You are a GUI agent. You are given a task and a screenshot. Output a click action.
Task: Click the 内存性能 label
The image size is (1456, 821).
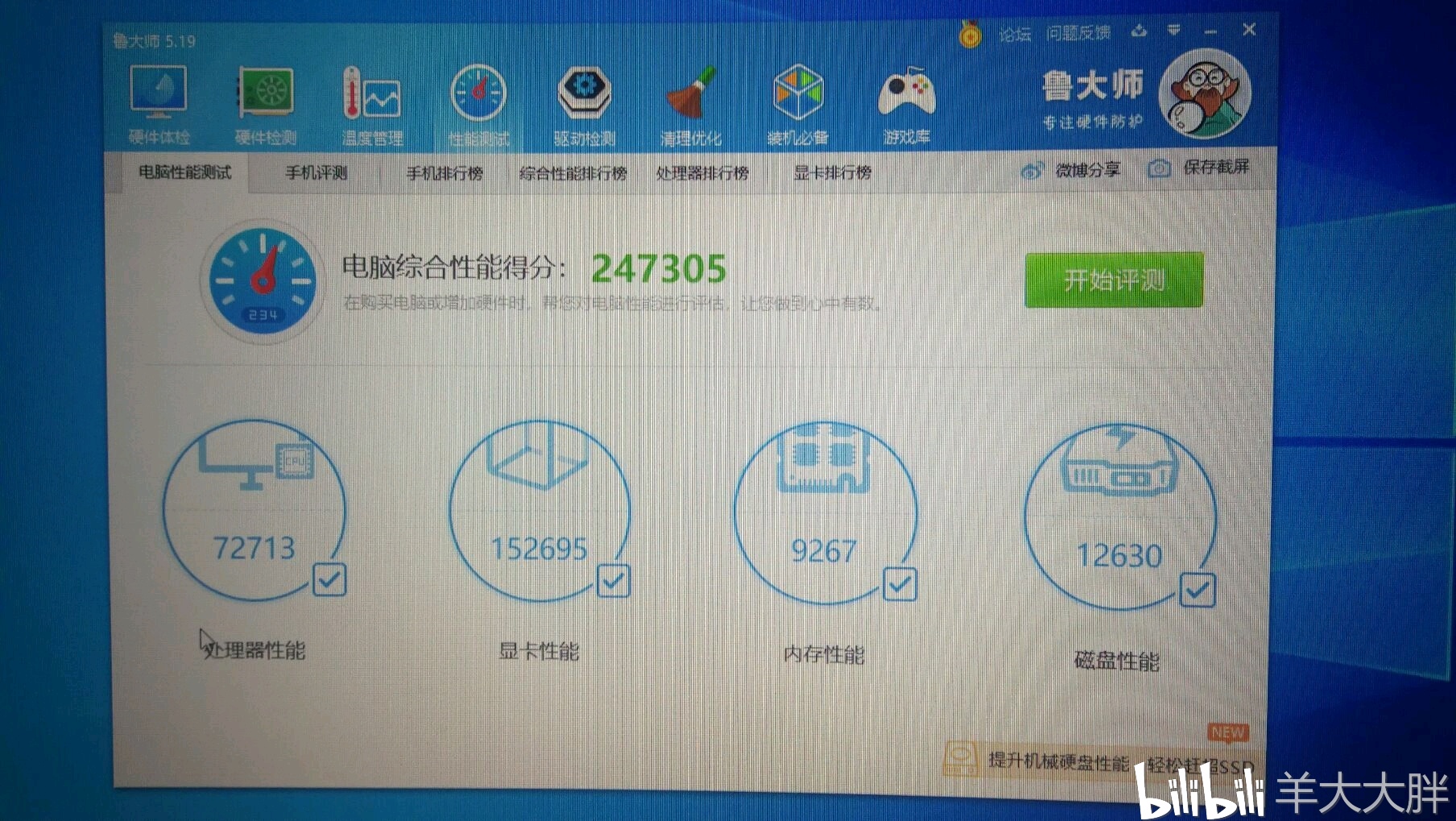pos(824,655)
